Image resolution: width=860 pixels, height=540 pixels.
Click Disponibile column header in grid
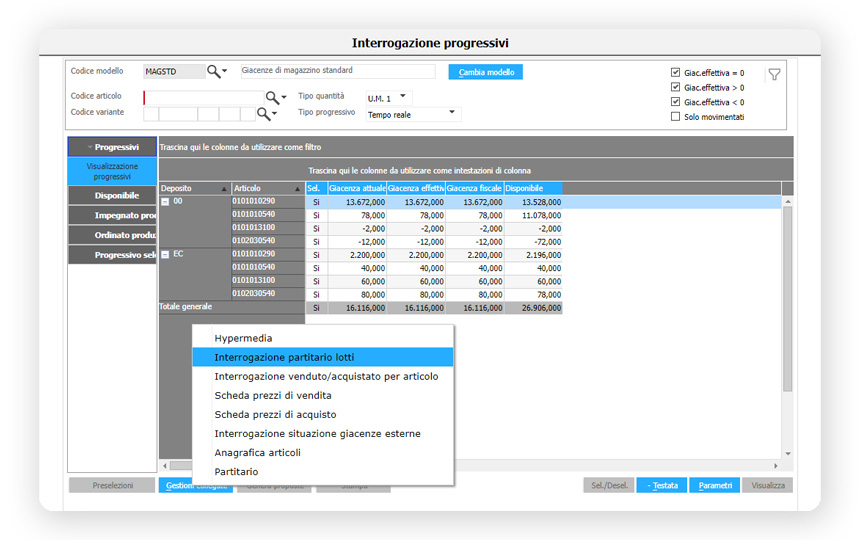coord(533,188)
